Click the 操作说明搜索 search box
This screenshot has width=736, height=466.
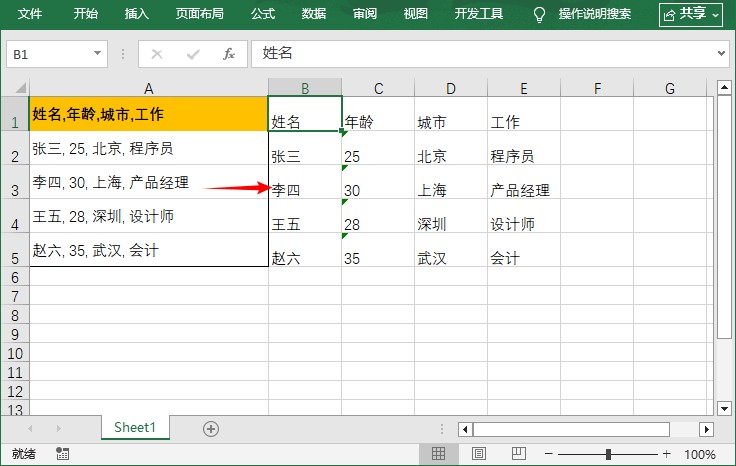tap(595, 14)
